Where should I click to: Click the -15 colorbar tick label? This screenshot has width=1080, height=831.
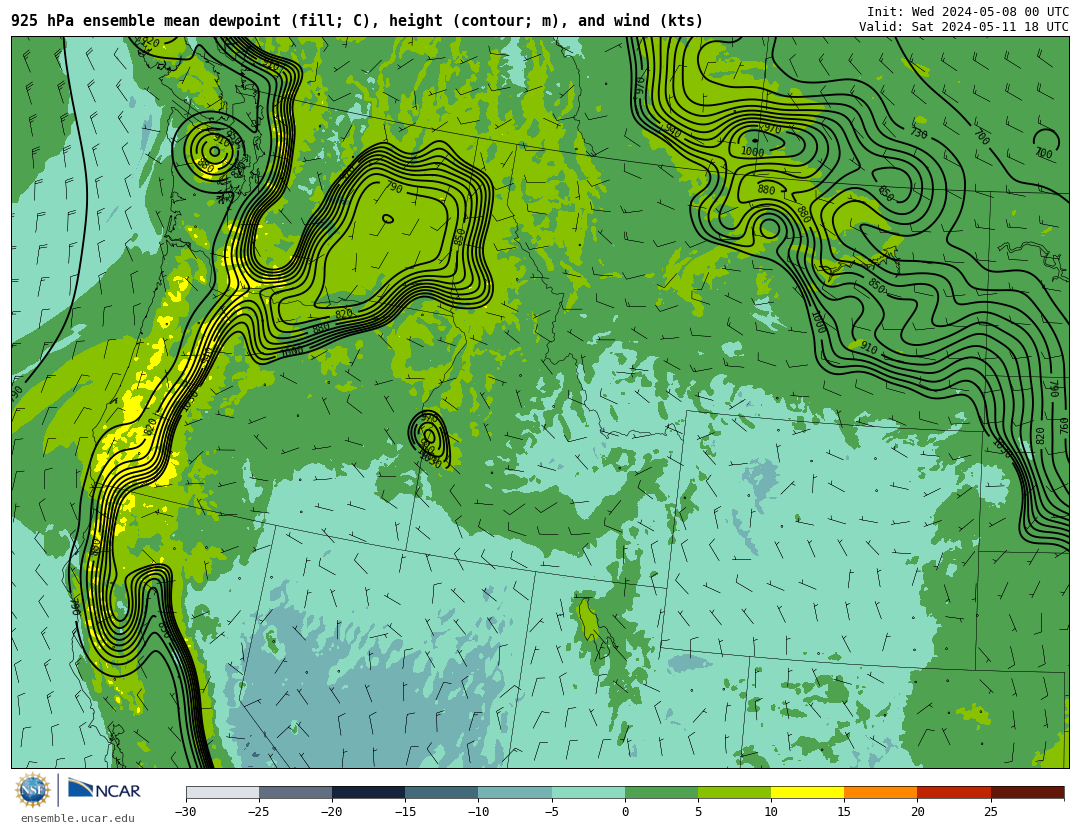pos(404,812)
